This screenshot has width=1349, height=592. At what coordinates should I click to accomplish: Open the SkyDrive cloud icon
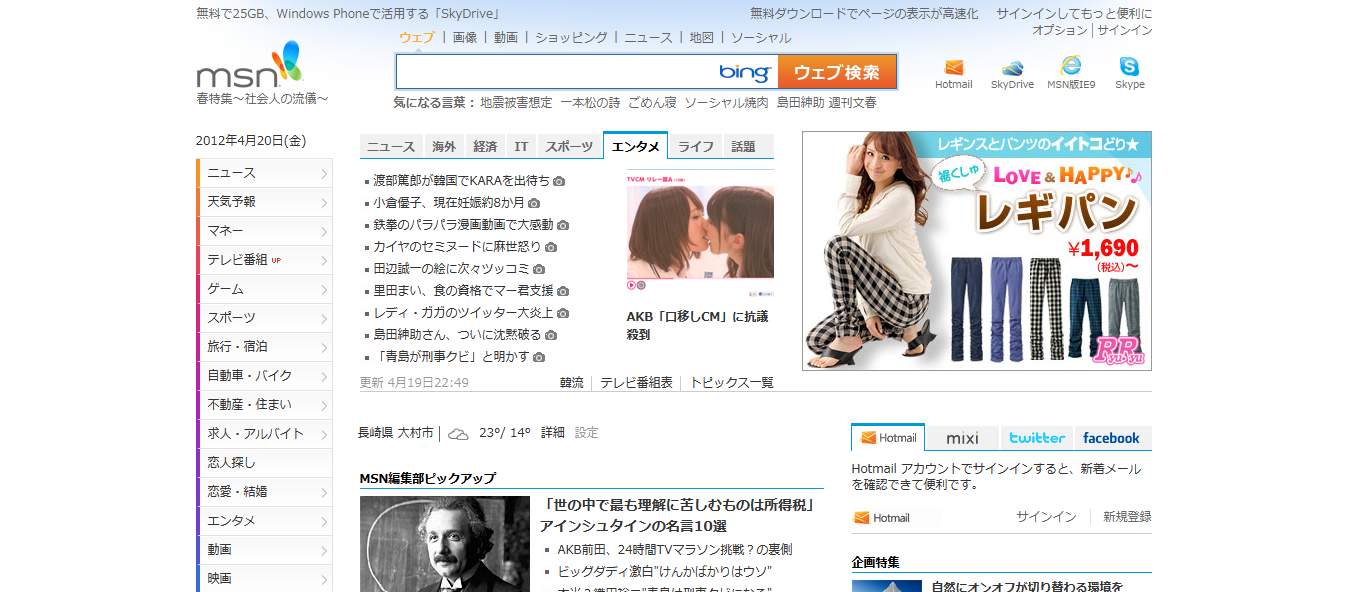point(1012,67)
